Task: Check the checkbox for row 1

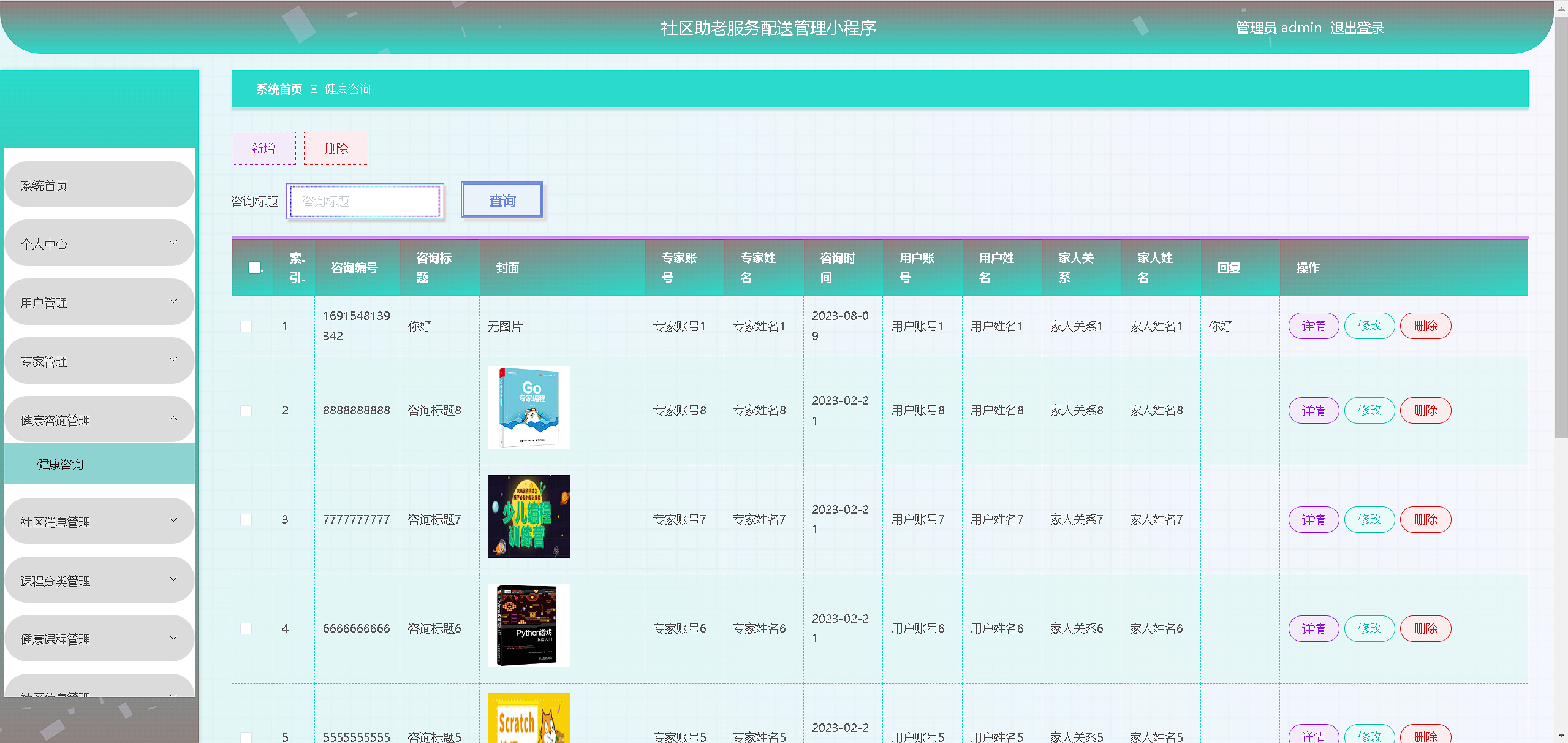Action: click(246, 326)
